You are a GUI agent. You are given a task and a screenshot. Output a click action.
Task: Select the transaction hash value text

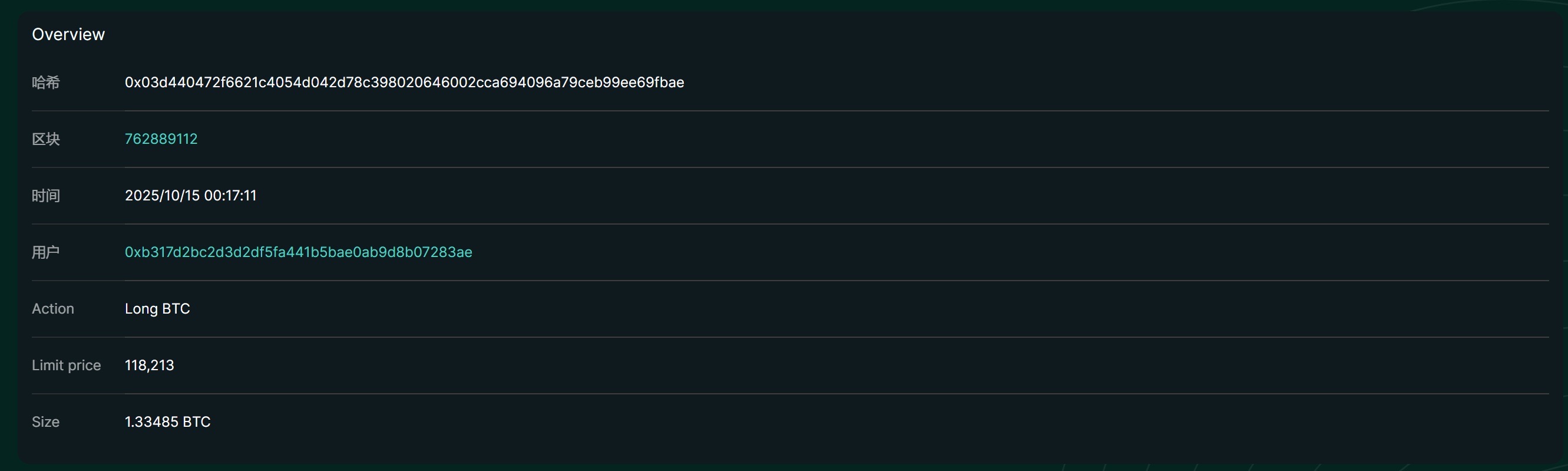pyautogui.click(x=404, y=83)
